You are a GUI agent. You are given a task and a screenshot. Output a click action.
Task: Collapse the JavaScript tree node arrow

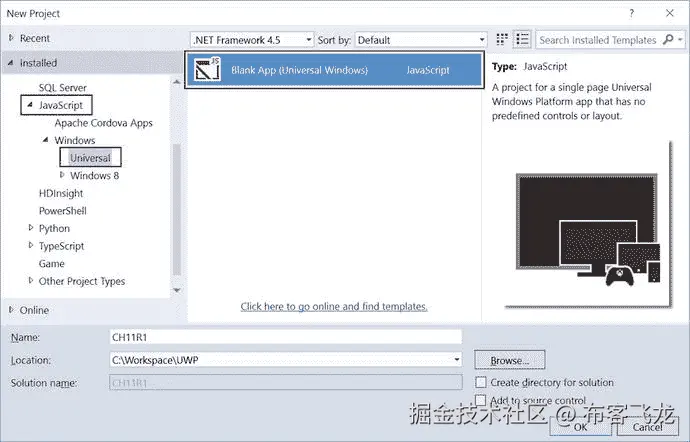30,105
